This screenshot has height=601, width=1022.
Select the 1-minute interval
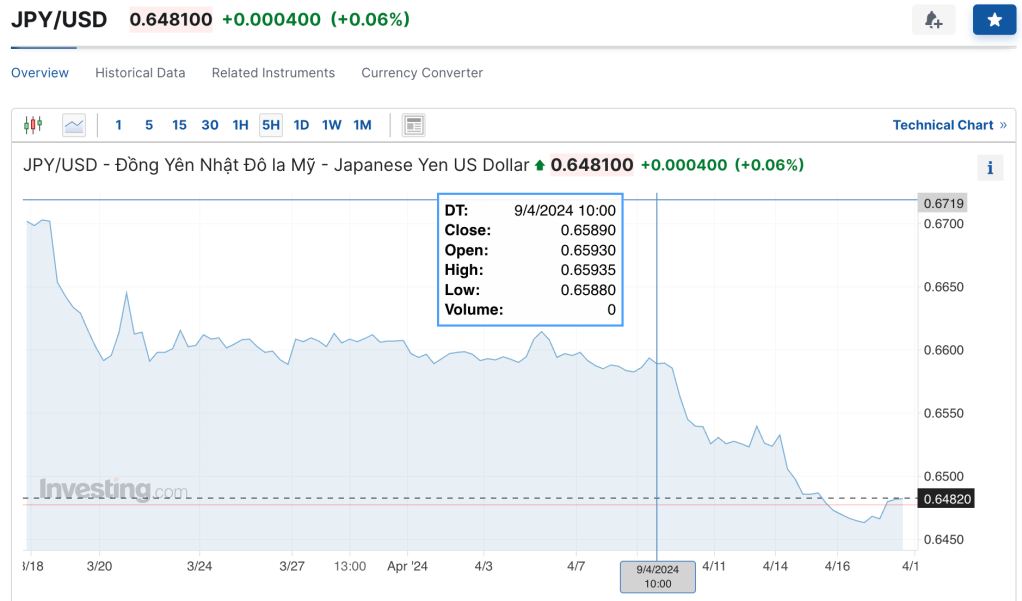click(x=119, y=125)
